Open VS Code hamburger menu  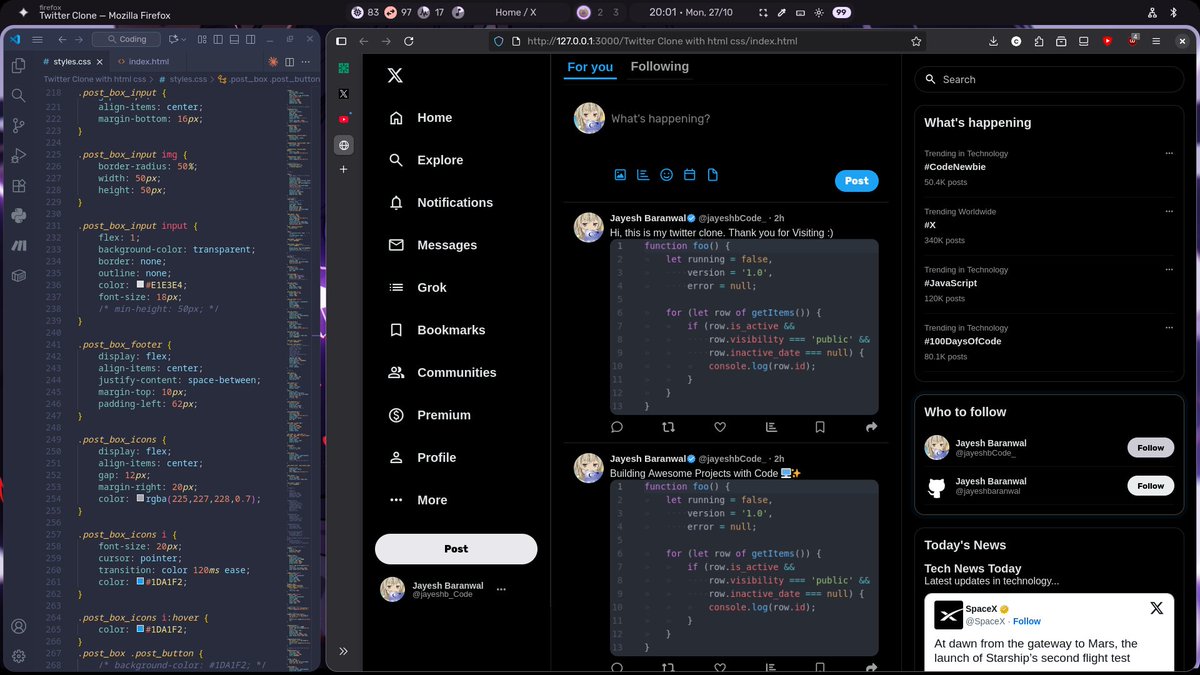37,39
